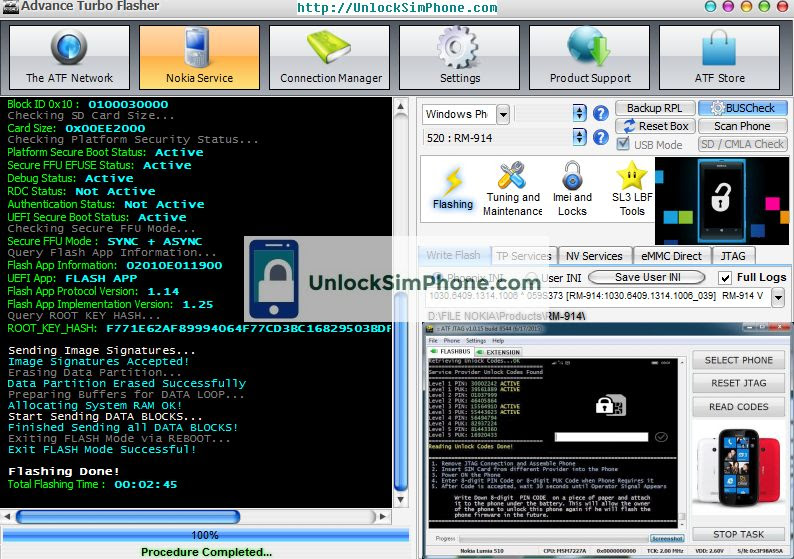Viewport: 794px width, 559px height.
Task: Click the unlock code input field in JTAG window
Action: (x=601, y=437)
